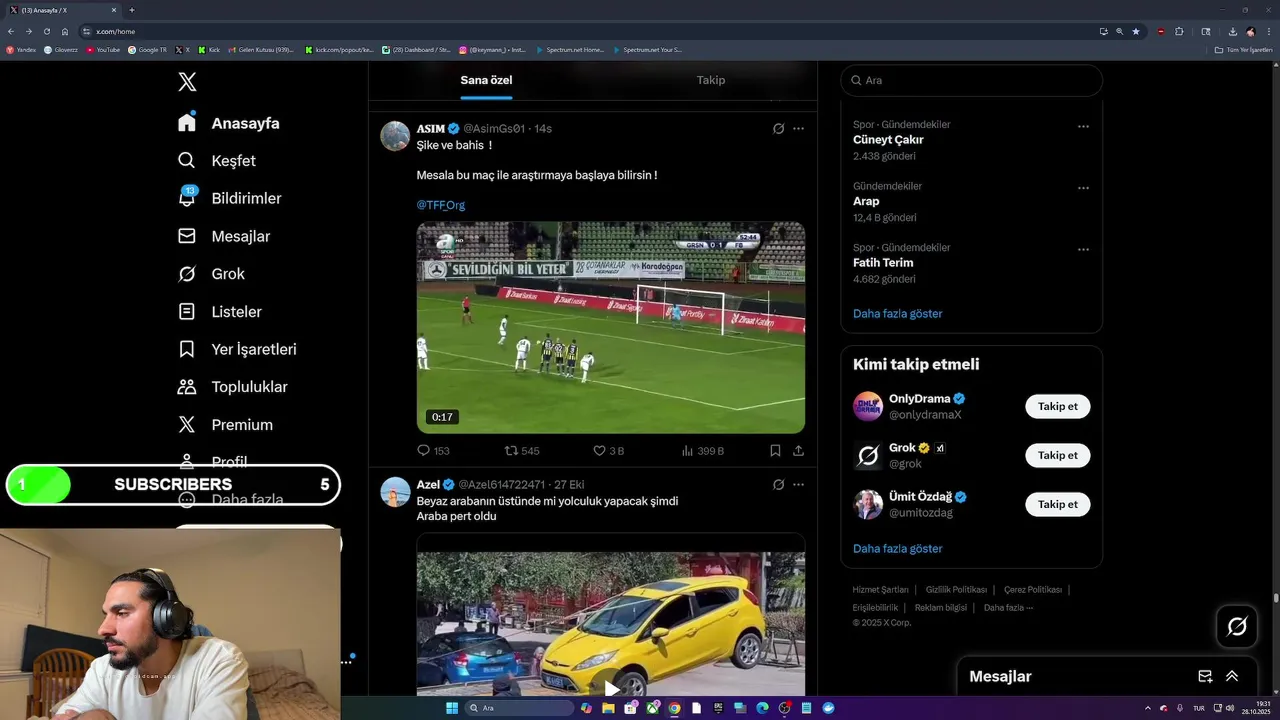Open Hizmet Şartları footer link
Image resolution: width=1280 pixels, height=720 pixels.
(x=880, y=590)
